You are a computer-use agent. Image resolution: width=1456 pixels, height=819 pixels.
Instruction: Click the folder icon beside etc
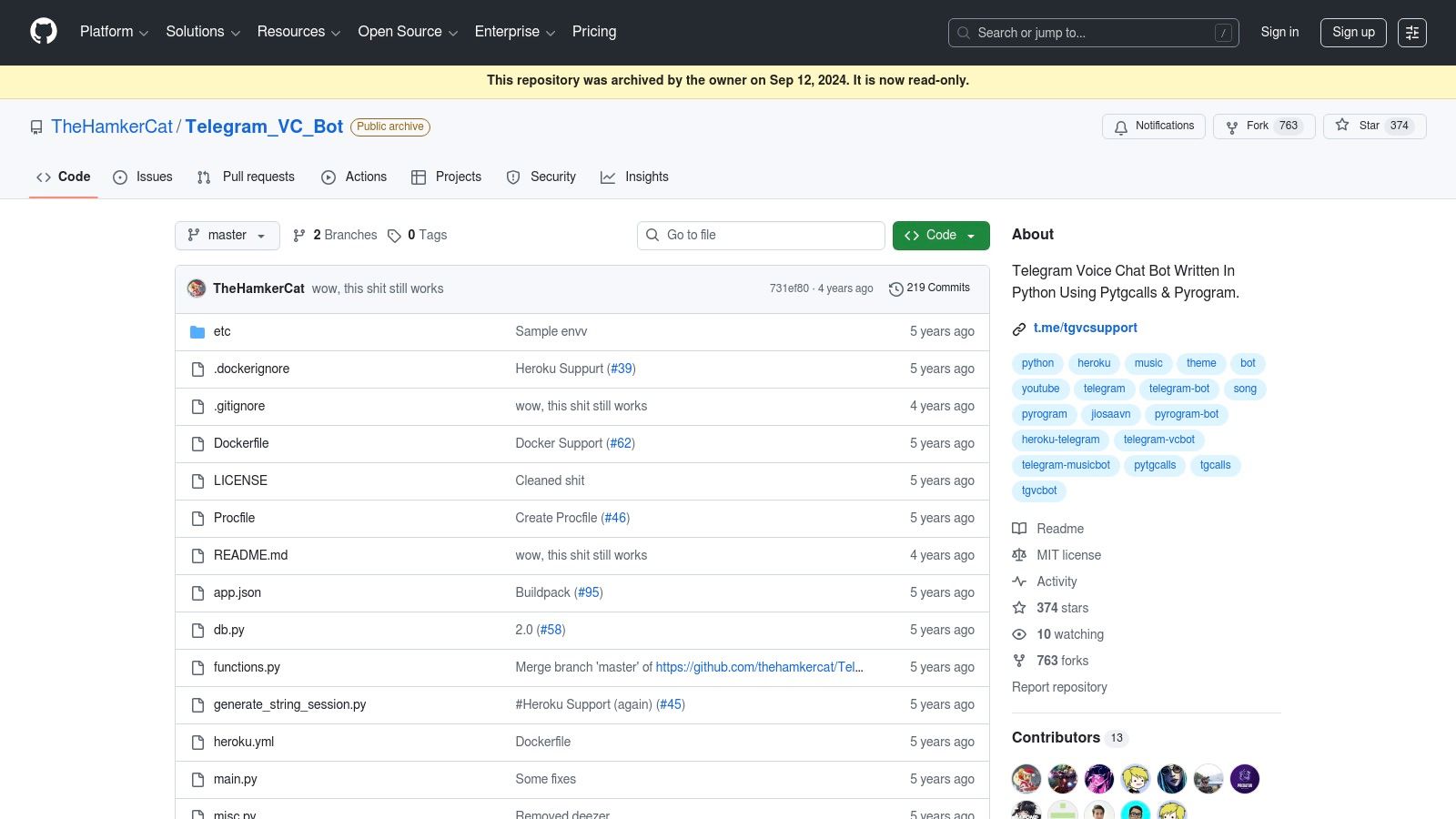[x=197, y=332]
